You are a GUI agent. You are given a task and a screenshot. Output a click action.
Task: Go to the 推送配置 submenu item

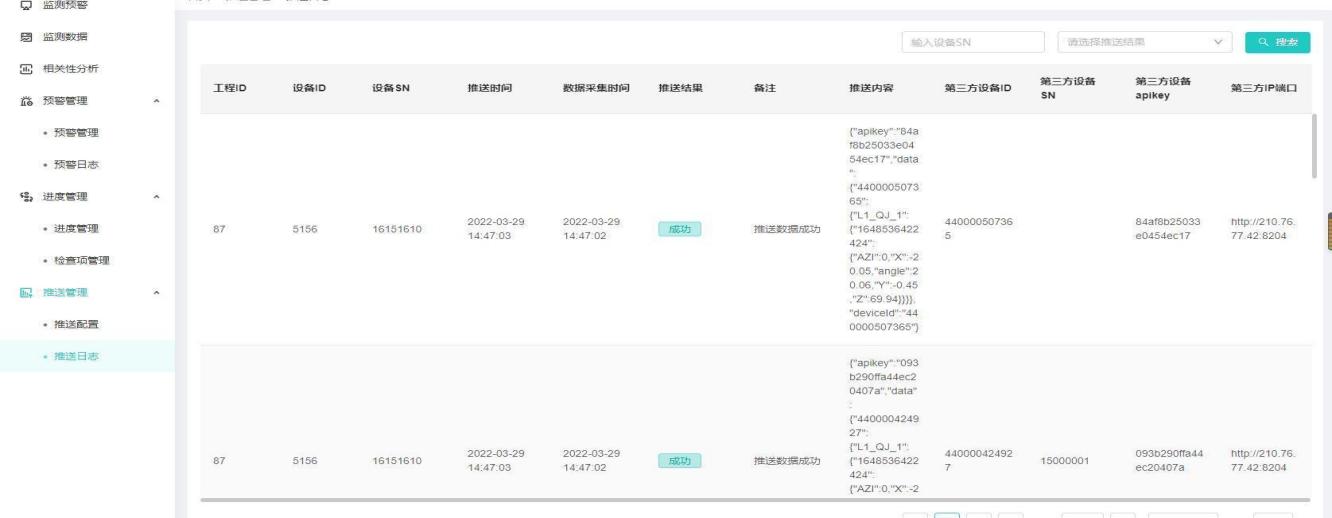(x=77, y=325)
